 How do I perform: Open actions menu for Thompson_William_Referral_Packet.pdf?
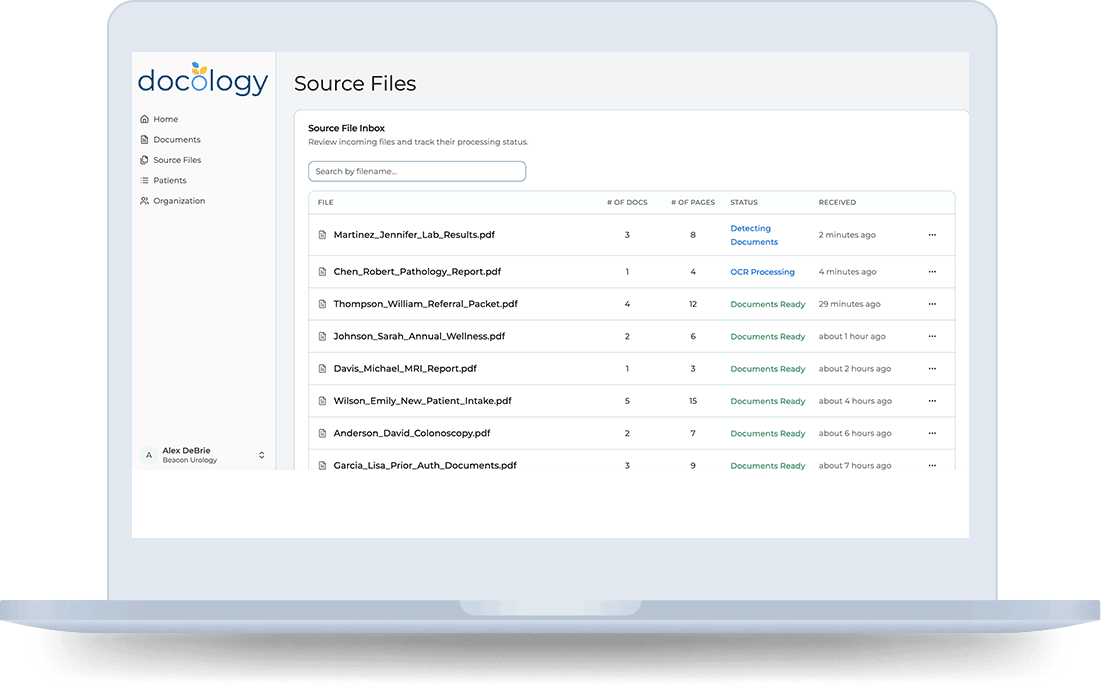pos(932,303)
